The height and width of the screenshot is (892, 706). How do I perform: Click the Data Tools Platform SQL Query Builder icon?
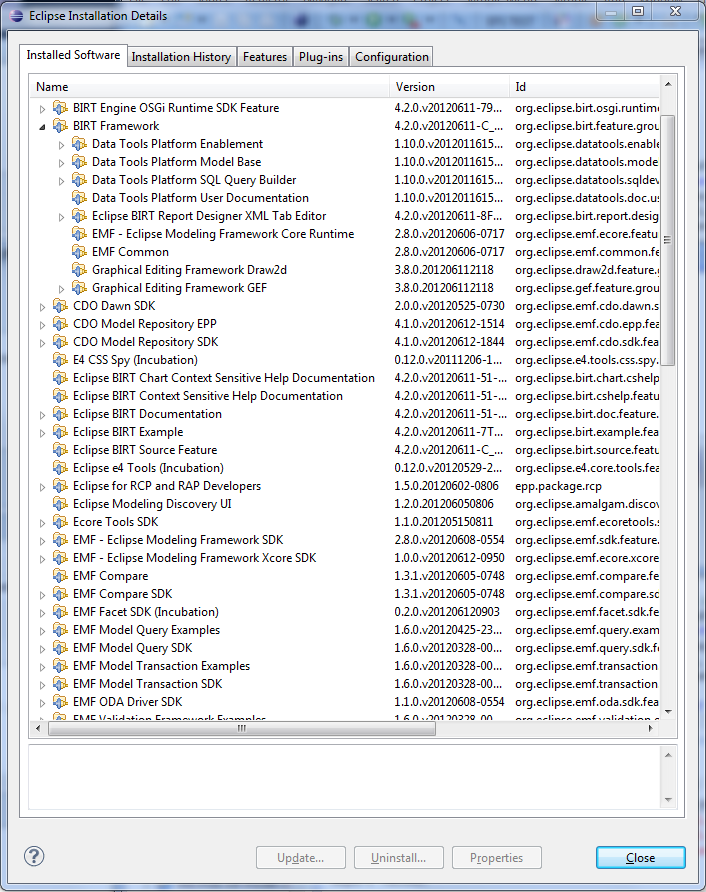tap(79, 180)
